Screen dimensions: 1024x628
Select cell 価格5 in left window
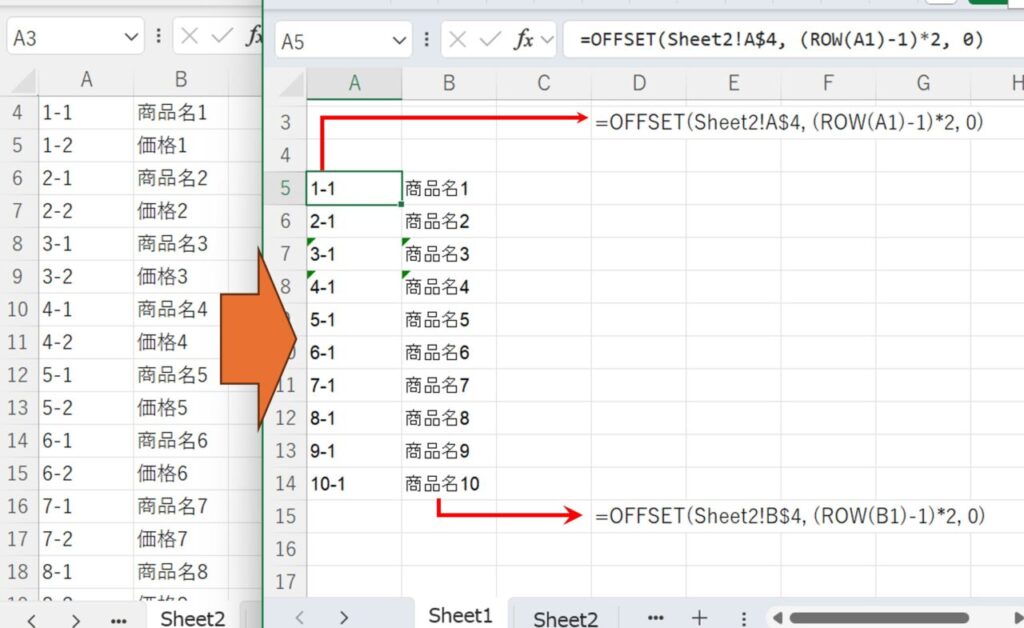(181, 407)
